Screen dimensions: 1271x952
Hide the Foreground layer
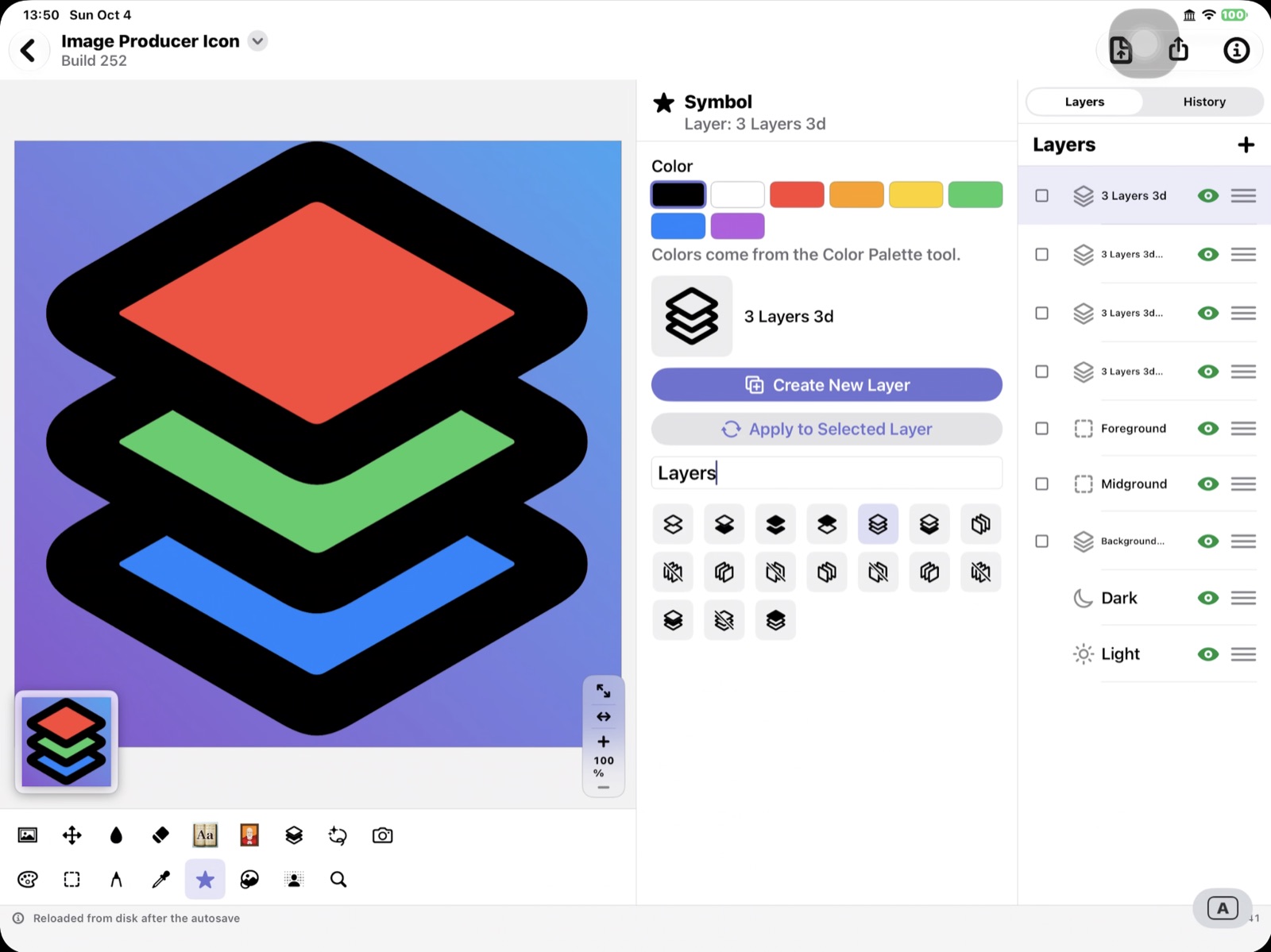1208,429
